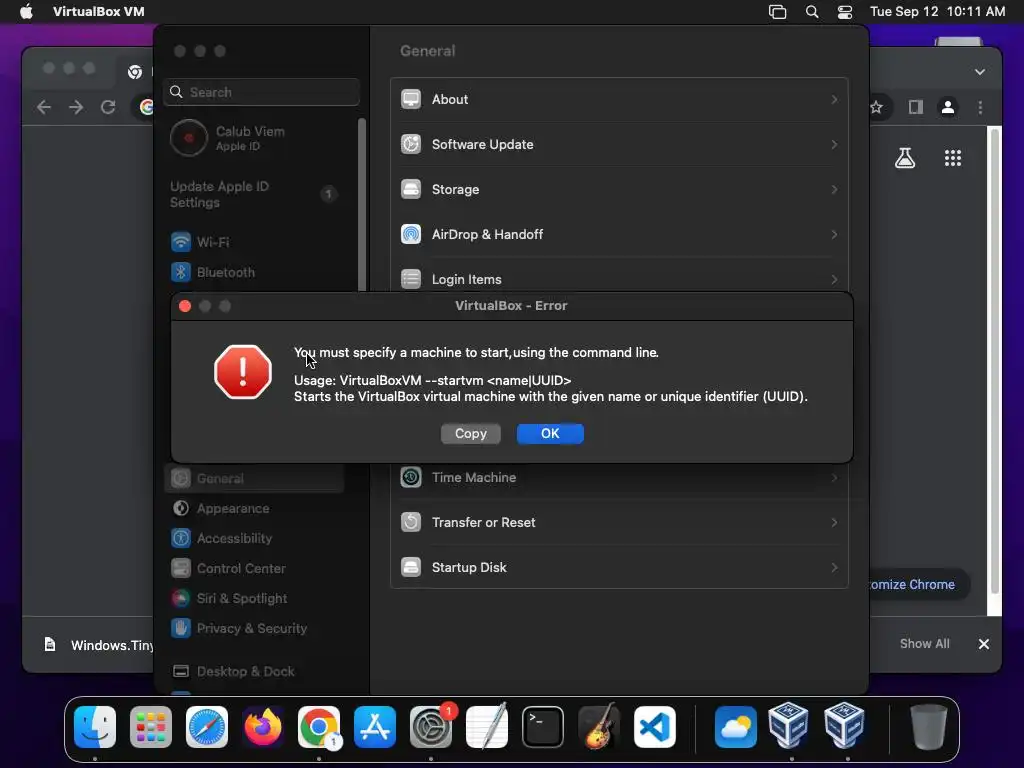Expand the Login Items chevron

(x=834, y=279)
